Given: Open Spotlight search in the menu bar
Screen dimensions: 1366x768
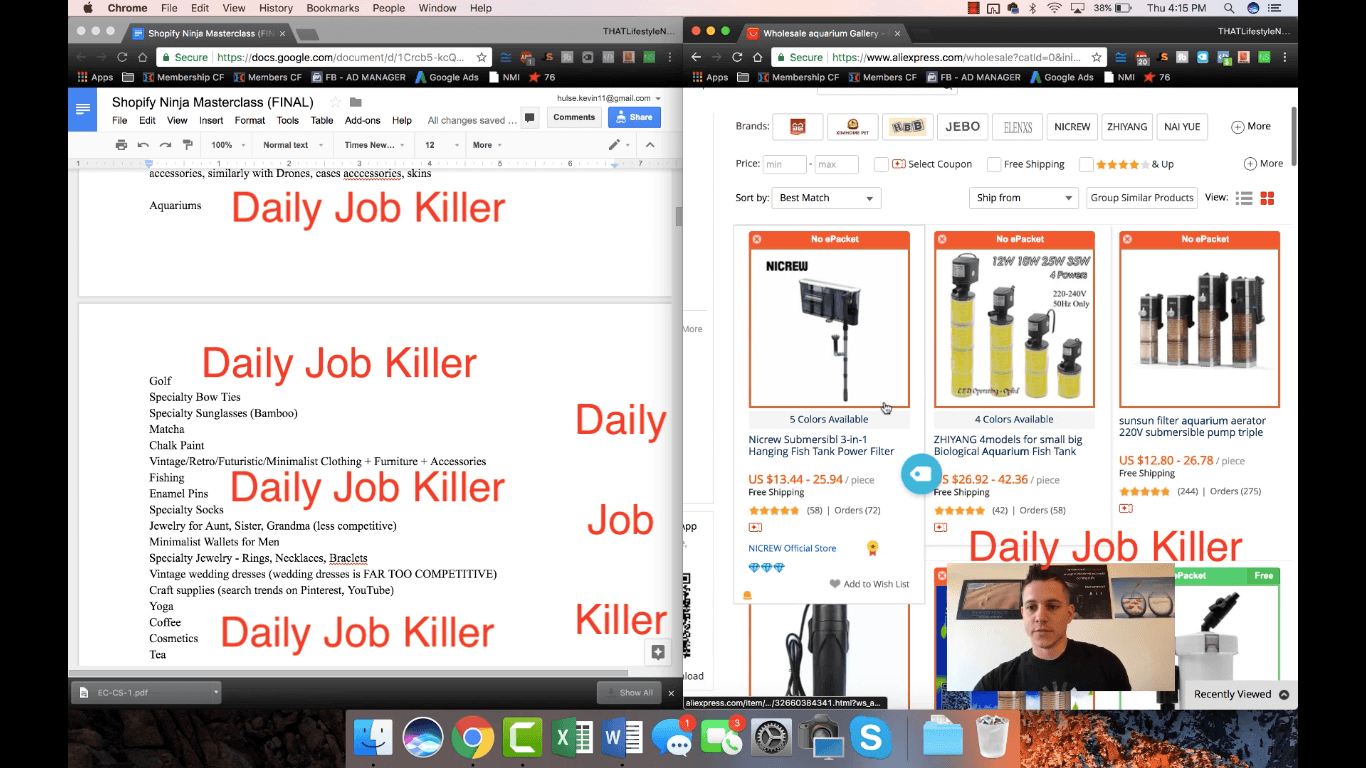Looking at the screenshot, I should pyautogui.click(x=1228, y=8).
